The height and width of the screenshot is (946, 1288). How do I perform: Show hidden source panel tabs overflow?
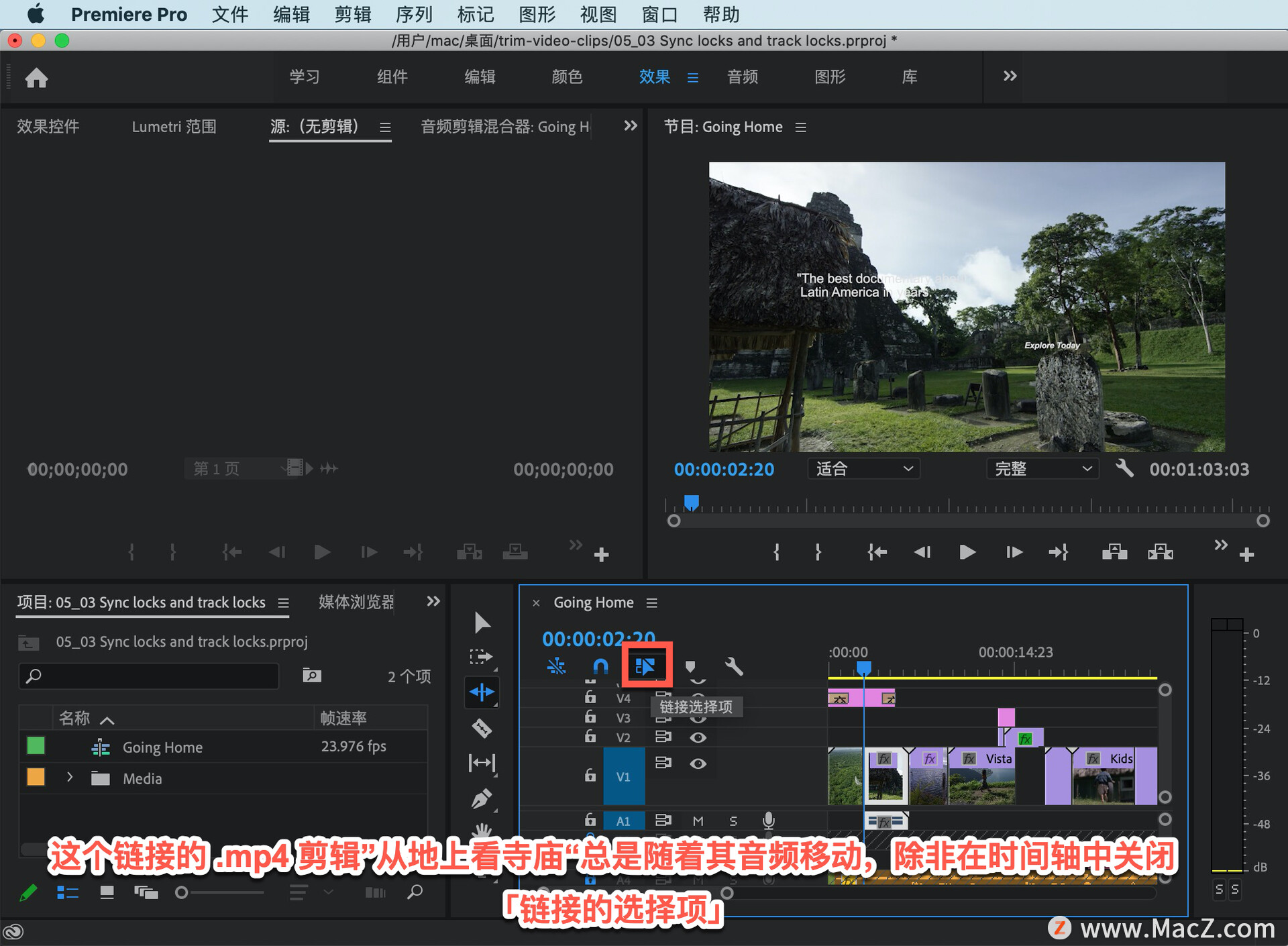[630, 125]
